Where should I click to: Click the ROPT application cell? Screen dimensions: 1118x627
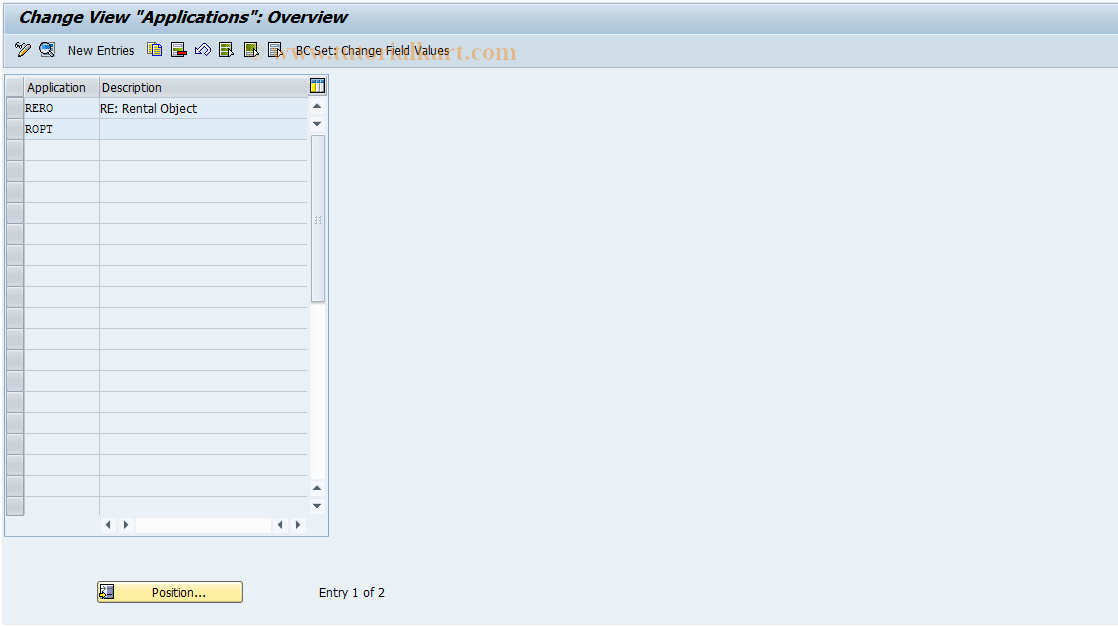(x=61, y=129)
